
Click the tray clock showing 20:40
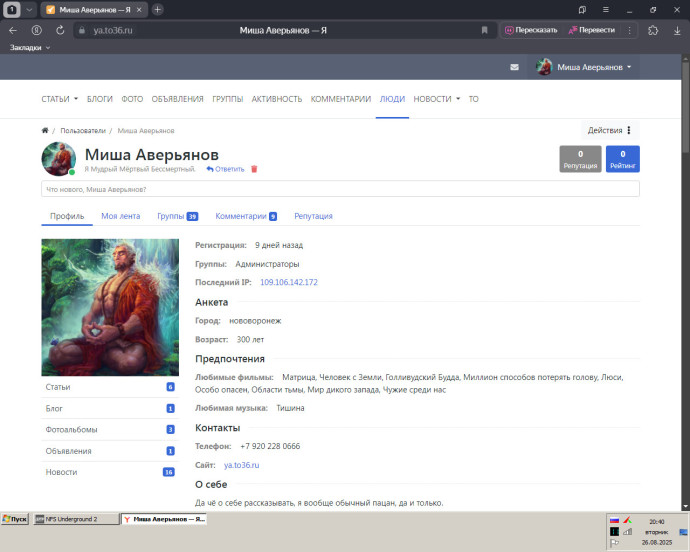pyautogui.click(x=657, y=522)
